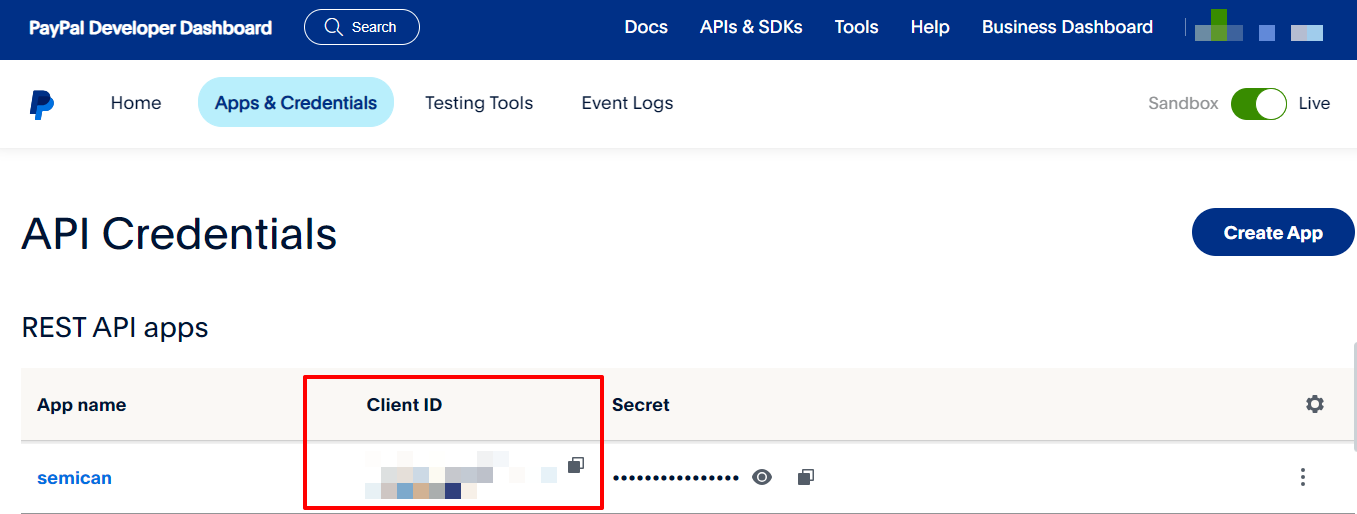The height and width of the screenshot is (514, 1357).
Task: Click the masked Secret dots
Action: pyautogui.click(x=676, y=478)
